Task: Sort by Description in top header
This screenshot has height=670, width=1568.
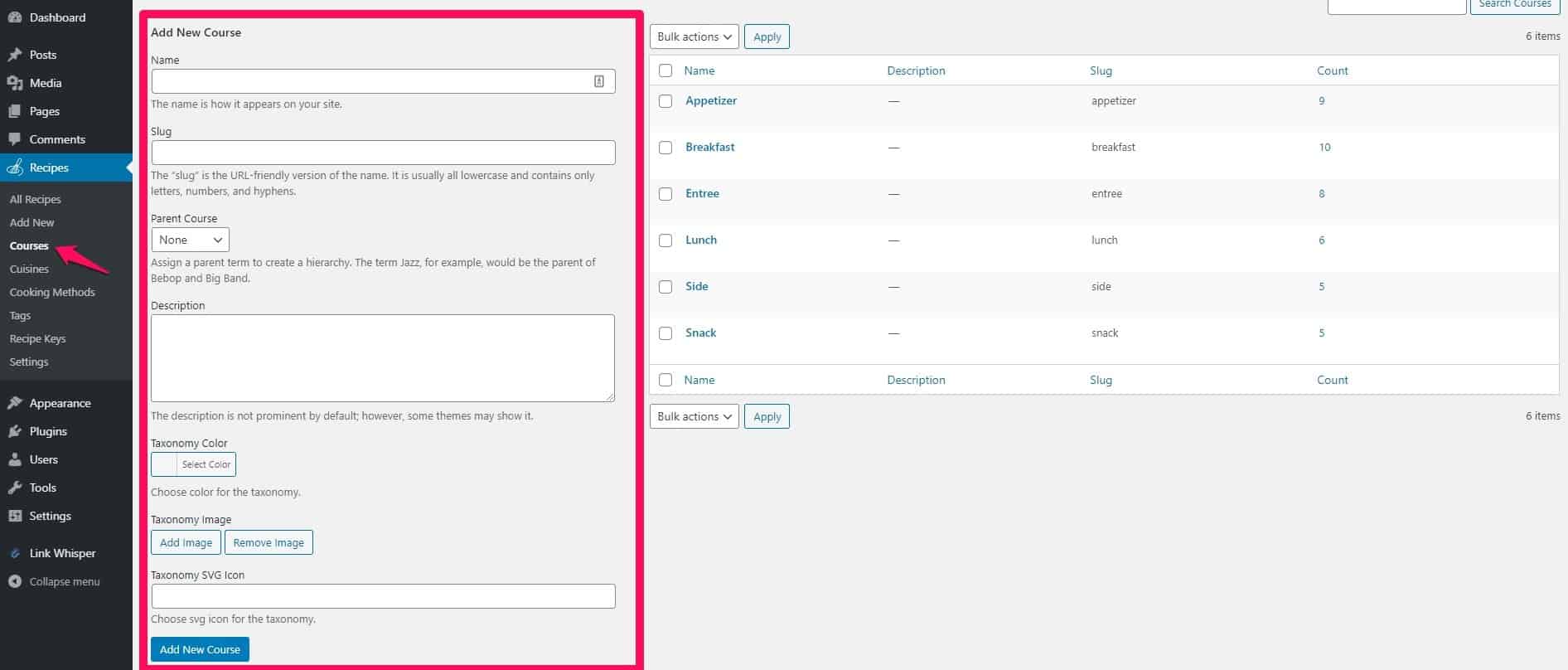Action: coord(916,70)
